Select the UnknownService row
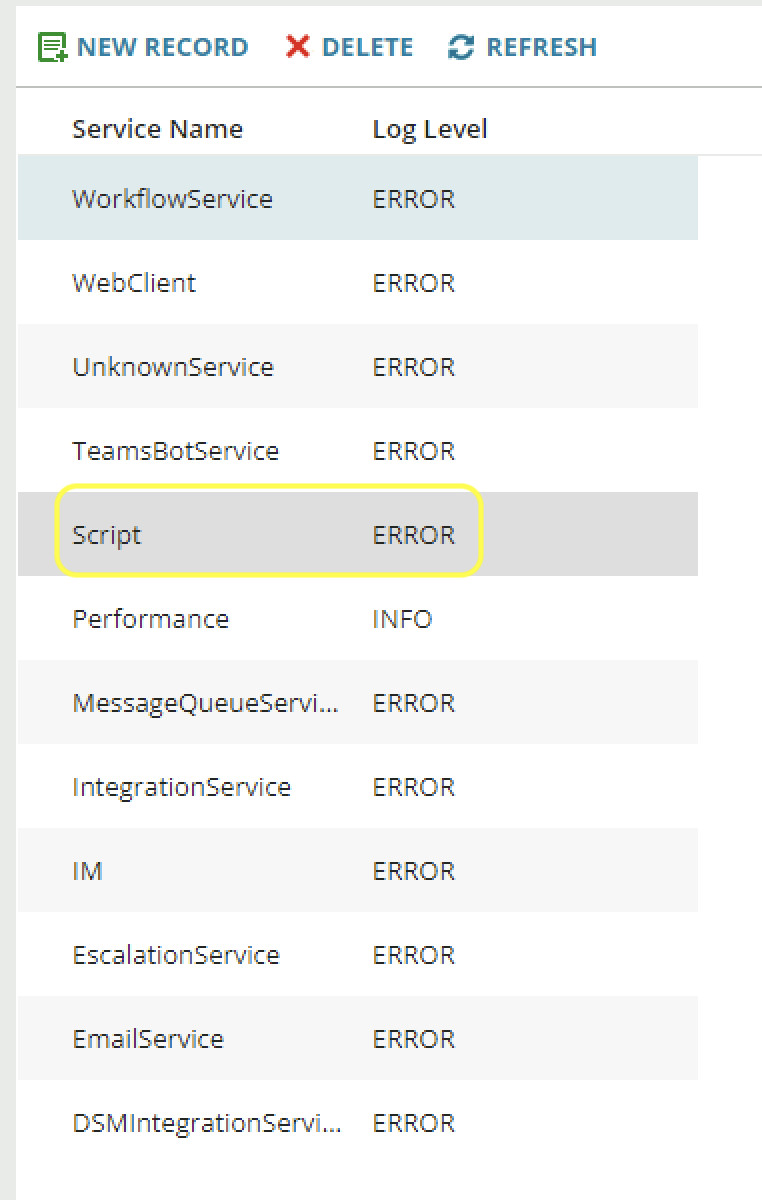The image size is (762, 1200). click(x=358, y=366)
